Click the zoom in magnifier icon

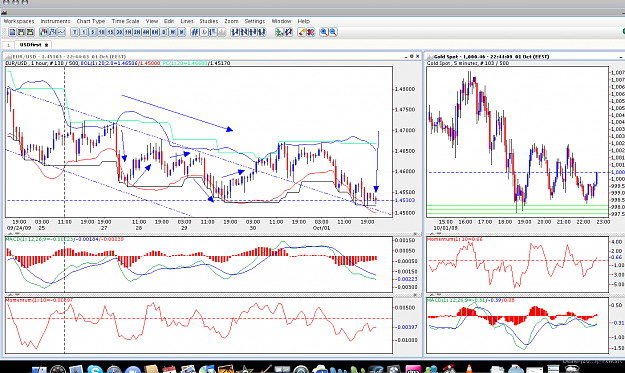pos(324,32)
